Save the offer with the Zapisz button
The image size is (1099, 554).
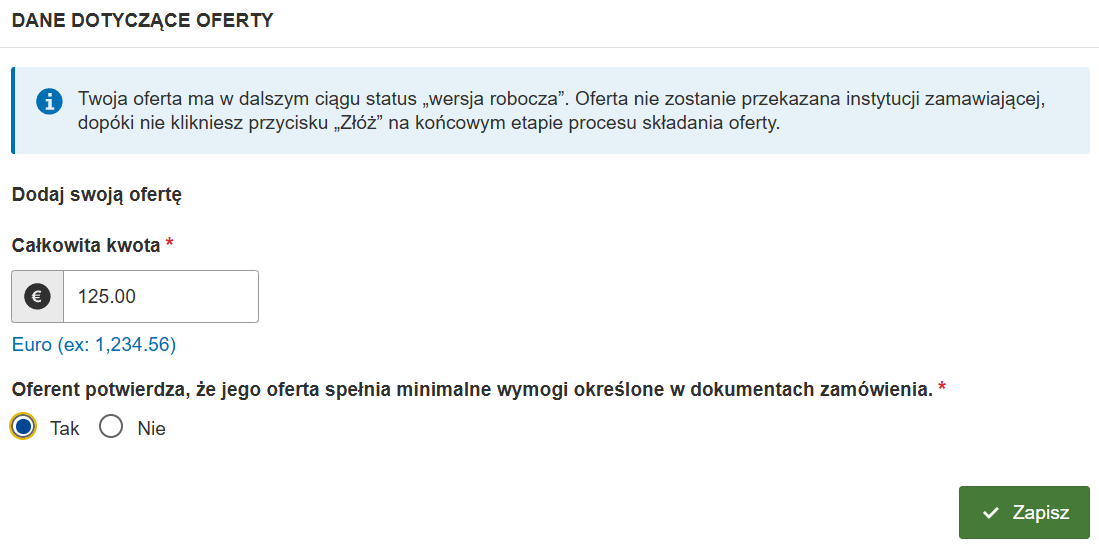point(1024,513)
